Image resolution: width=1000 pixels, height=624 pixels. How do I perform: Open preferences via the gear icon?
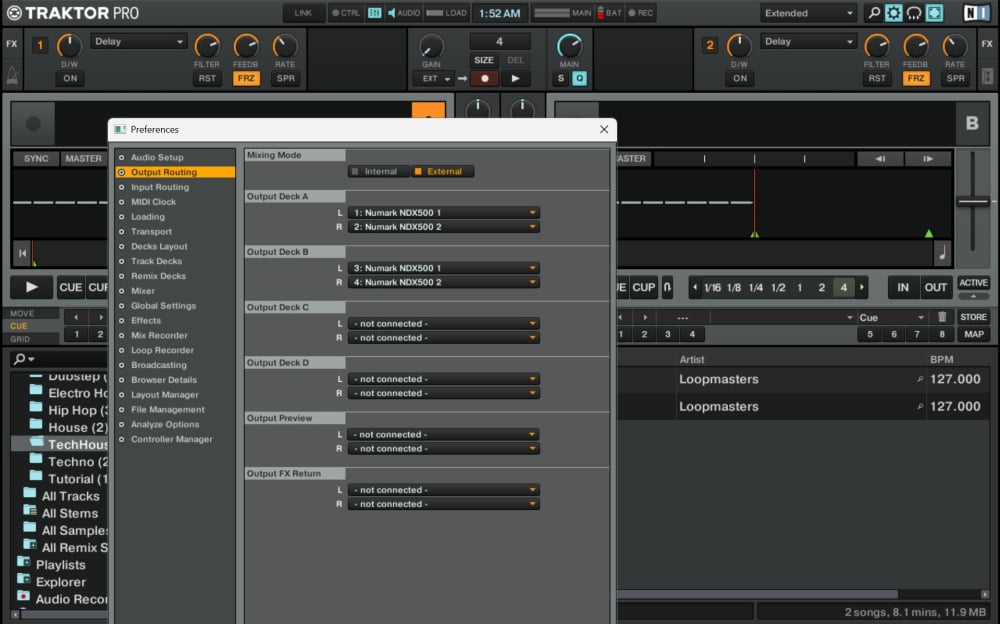coord(893,13)
